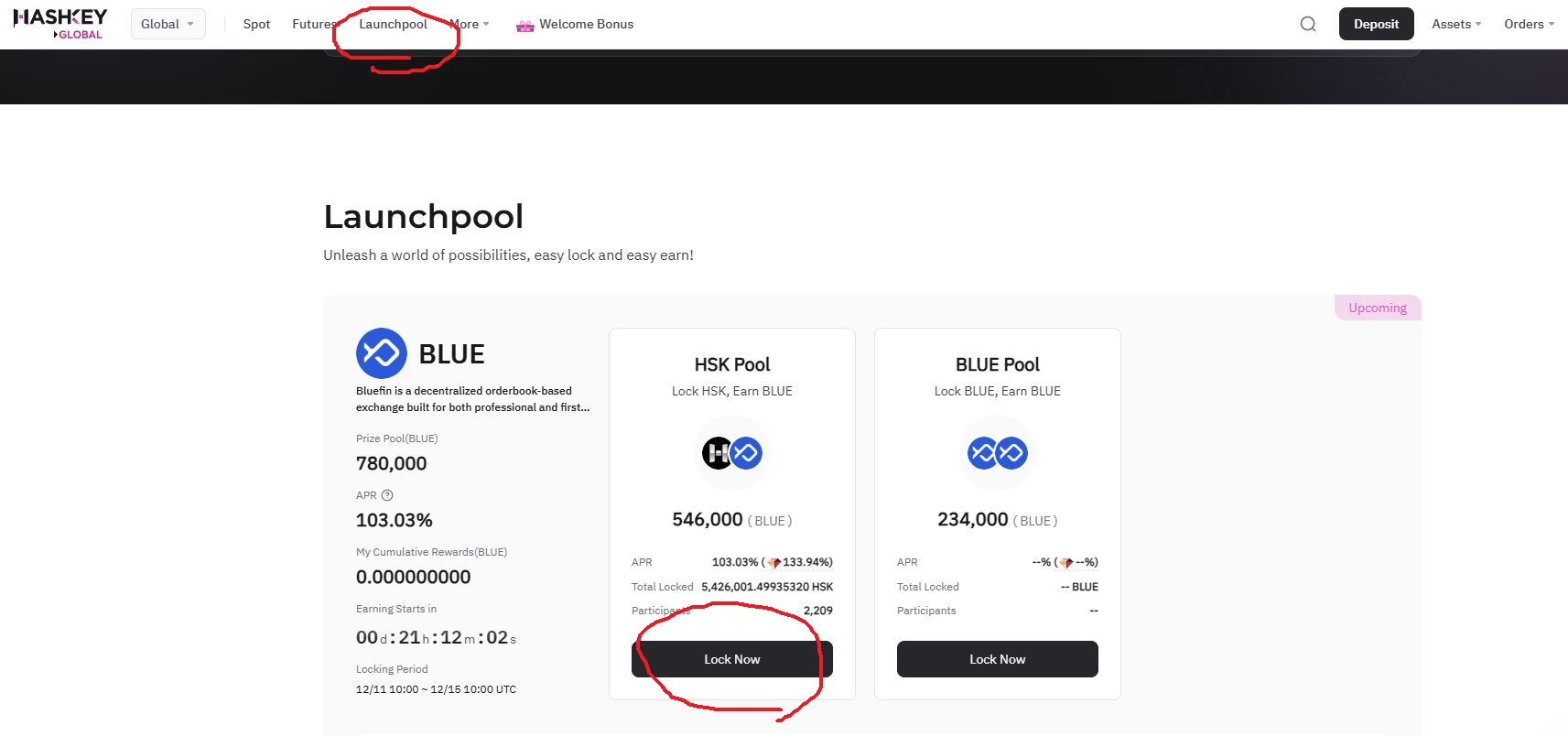Click the 234,000 BLUE reward amount

pyautogui.click(x=998, y=520)
